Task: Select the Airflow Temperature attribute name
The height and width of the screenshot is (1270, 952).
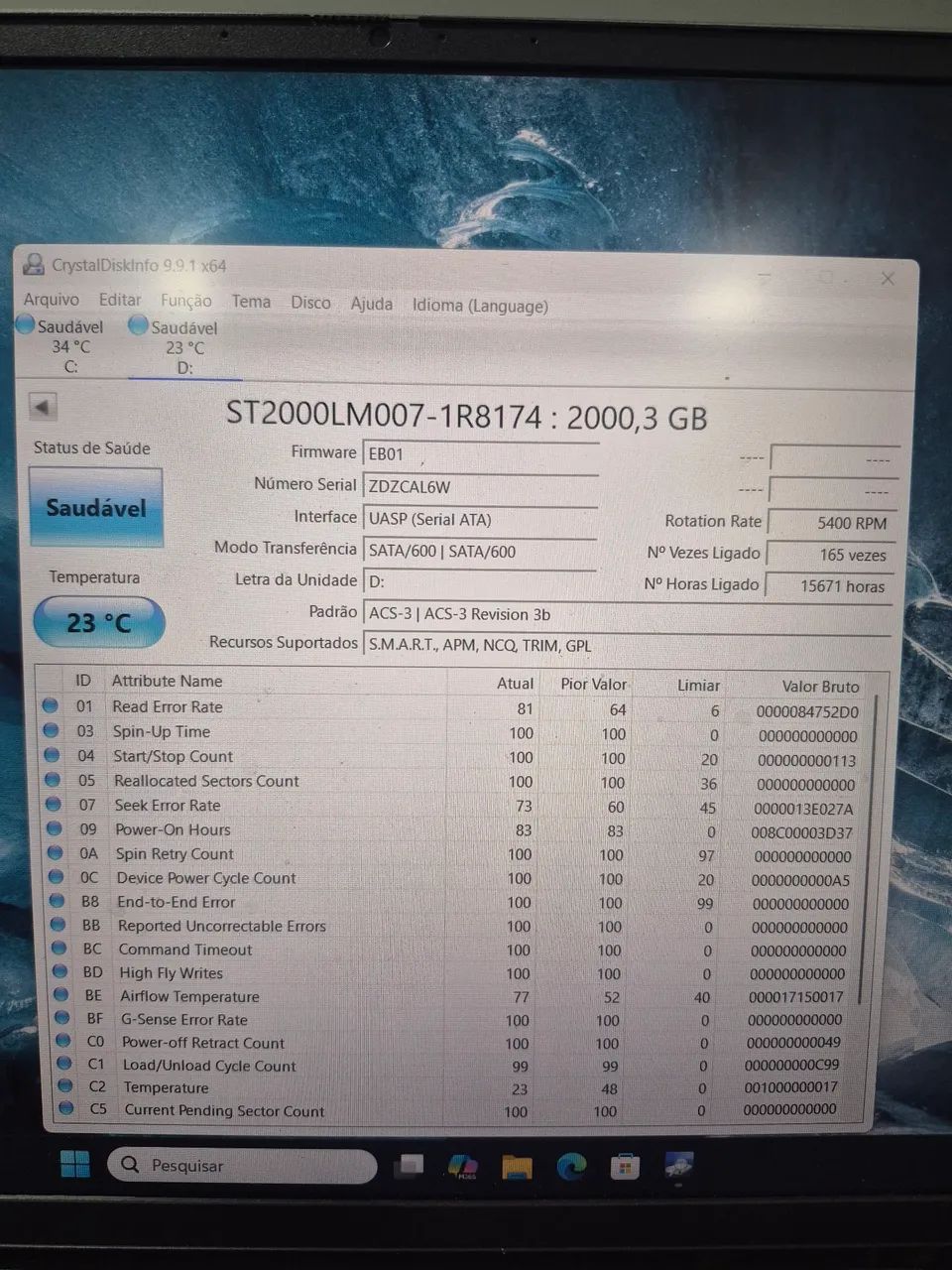Action: pos(189,996)
